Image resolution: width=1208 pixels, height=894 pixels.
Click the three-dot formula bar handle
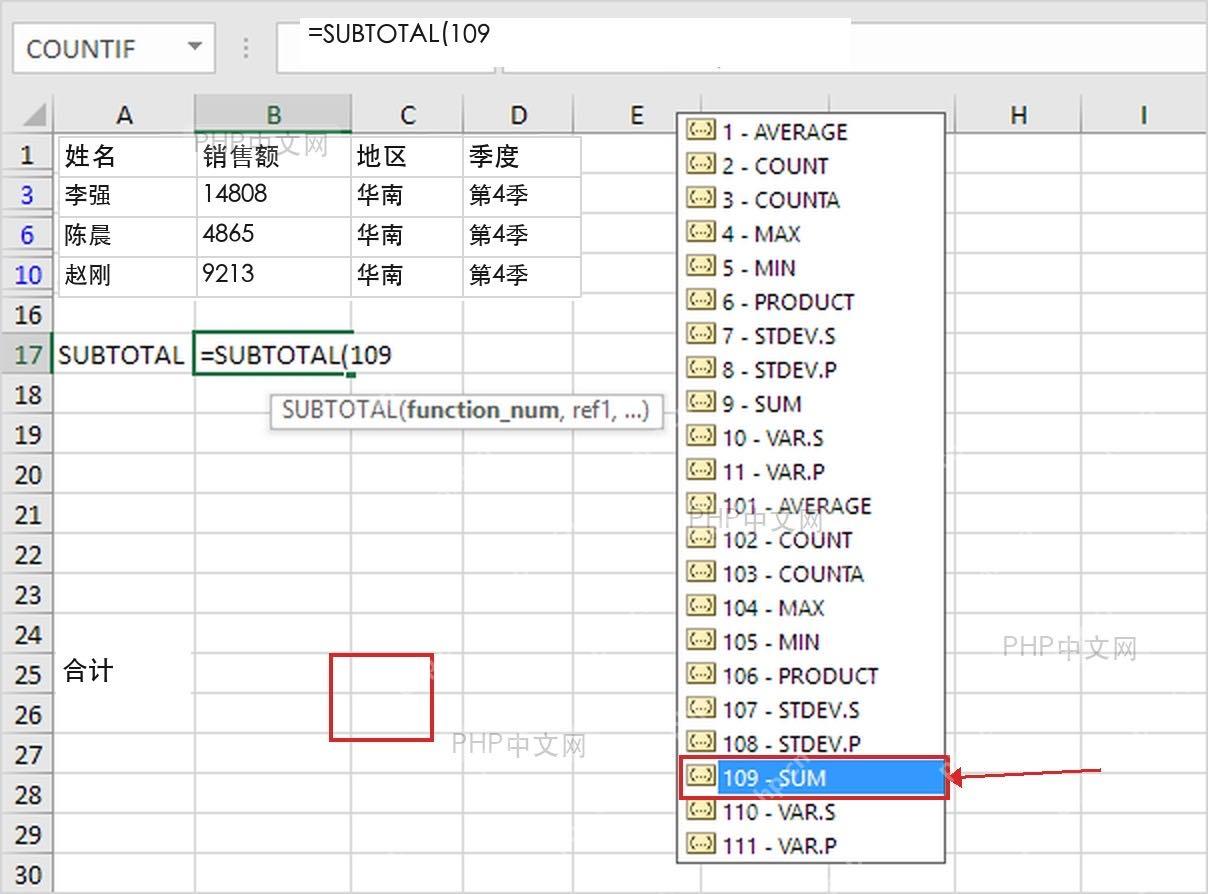coord(246,48)
